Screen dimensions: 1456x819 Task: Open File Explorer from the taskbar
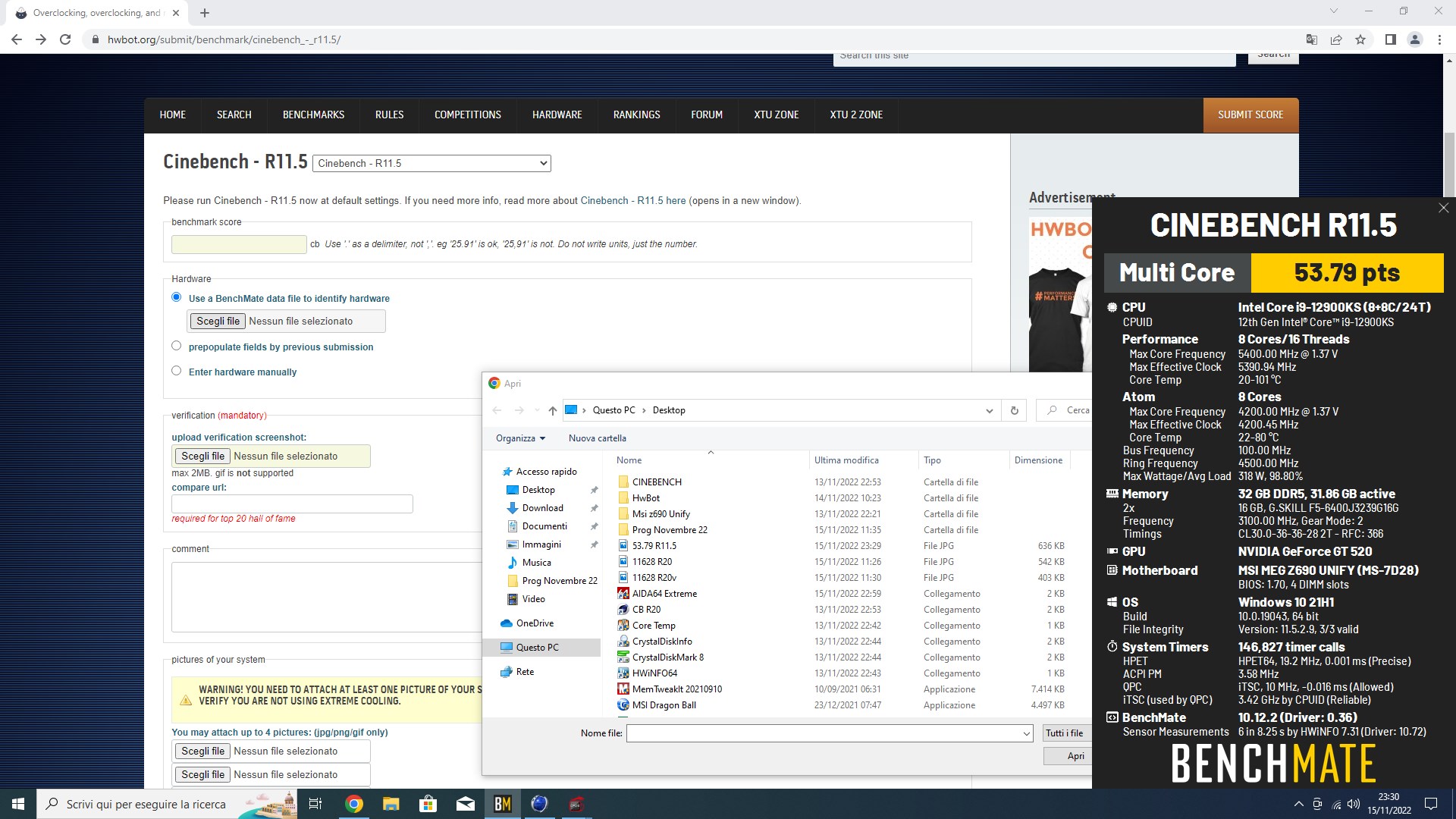coord(391,804)
